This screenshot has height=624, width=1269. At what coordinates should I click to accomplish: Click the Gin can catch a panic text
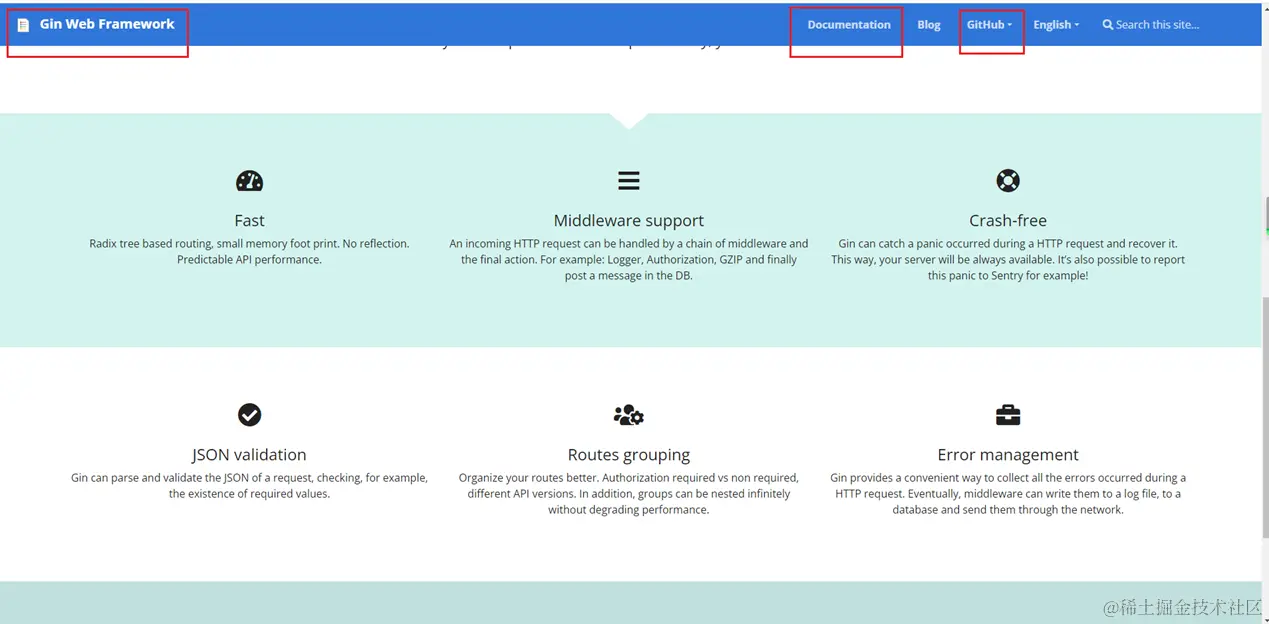click(1008, 259)
